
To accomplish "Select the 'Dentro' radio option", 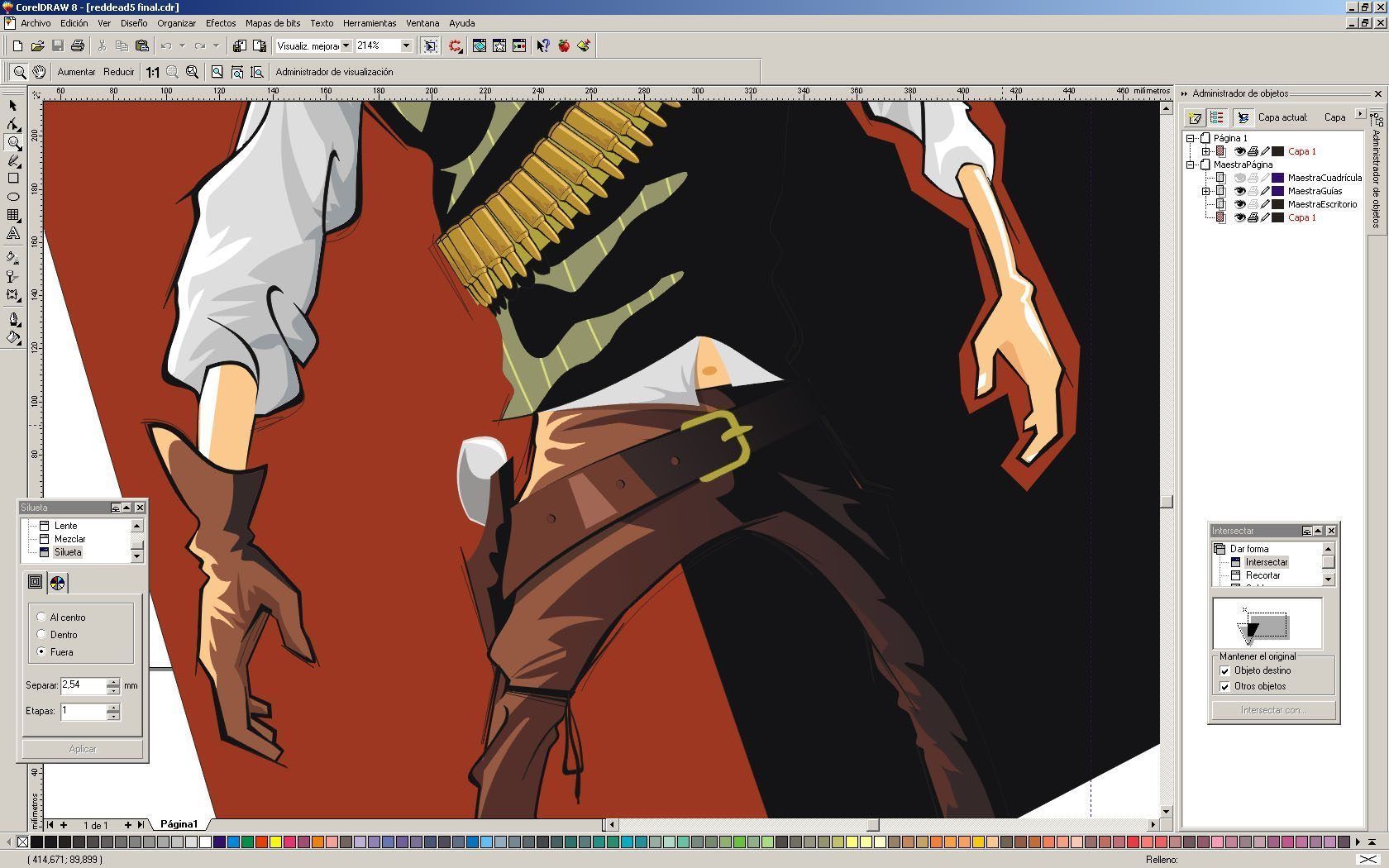I will tap(41, 634).
